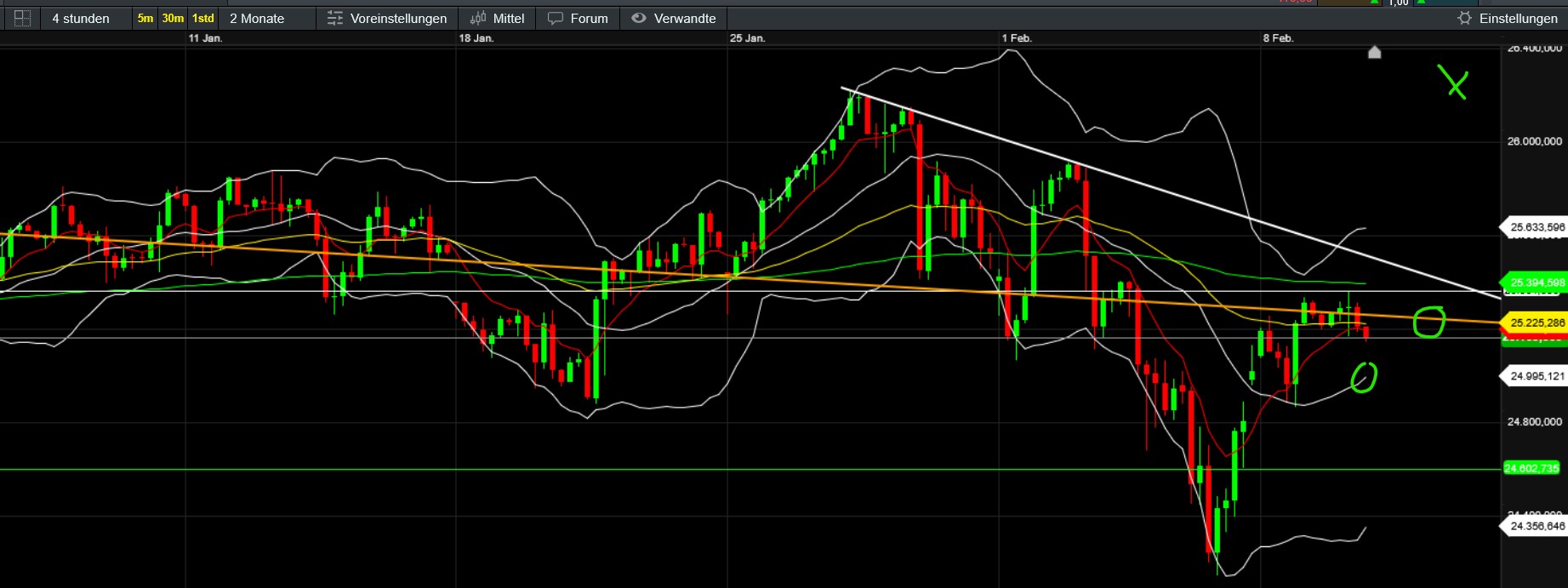Viewport: 1568px width, 588px height.
Task: Click the Einstellungen text button
Action: pyautogui.click(x=1518, y=18)
